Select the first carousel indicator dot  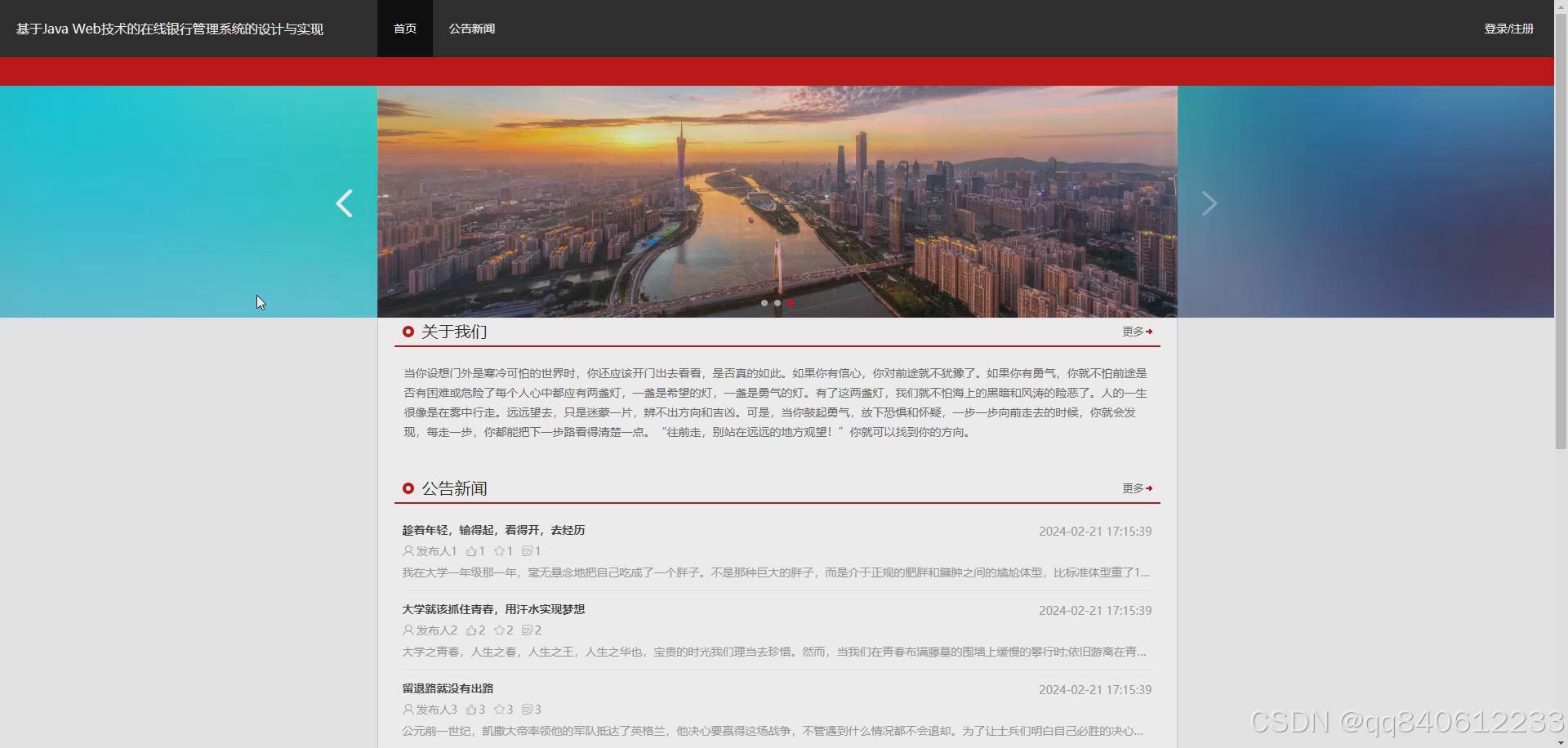coord(763,303)
